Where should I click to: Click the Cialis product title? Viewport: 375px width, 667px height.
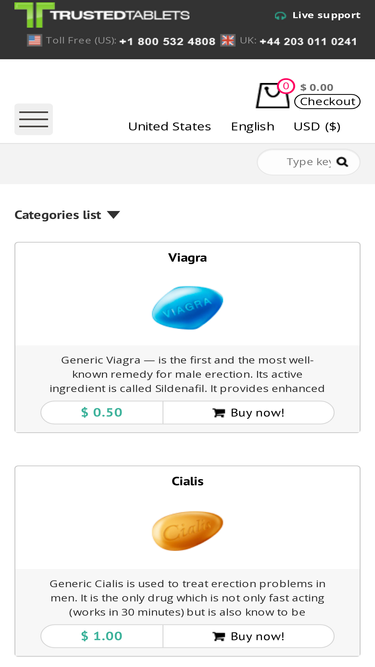[188, 481]
